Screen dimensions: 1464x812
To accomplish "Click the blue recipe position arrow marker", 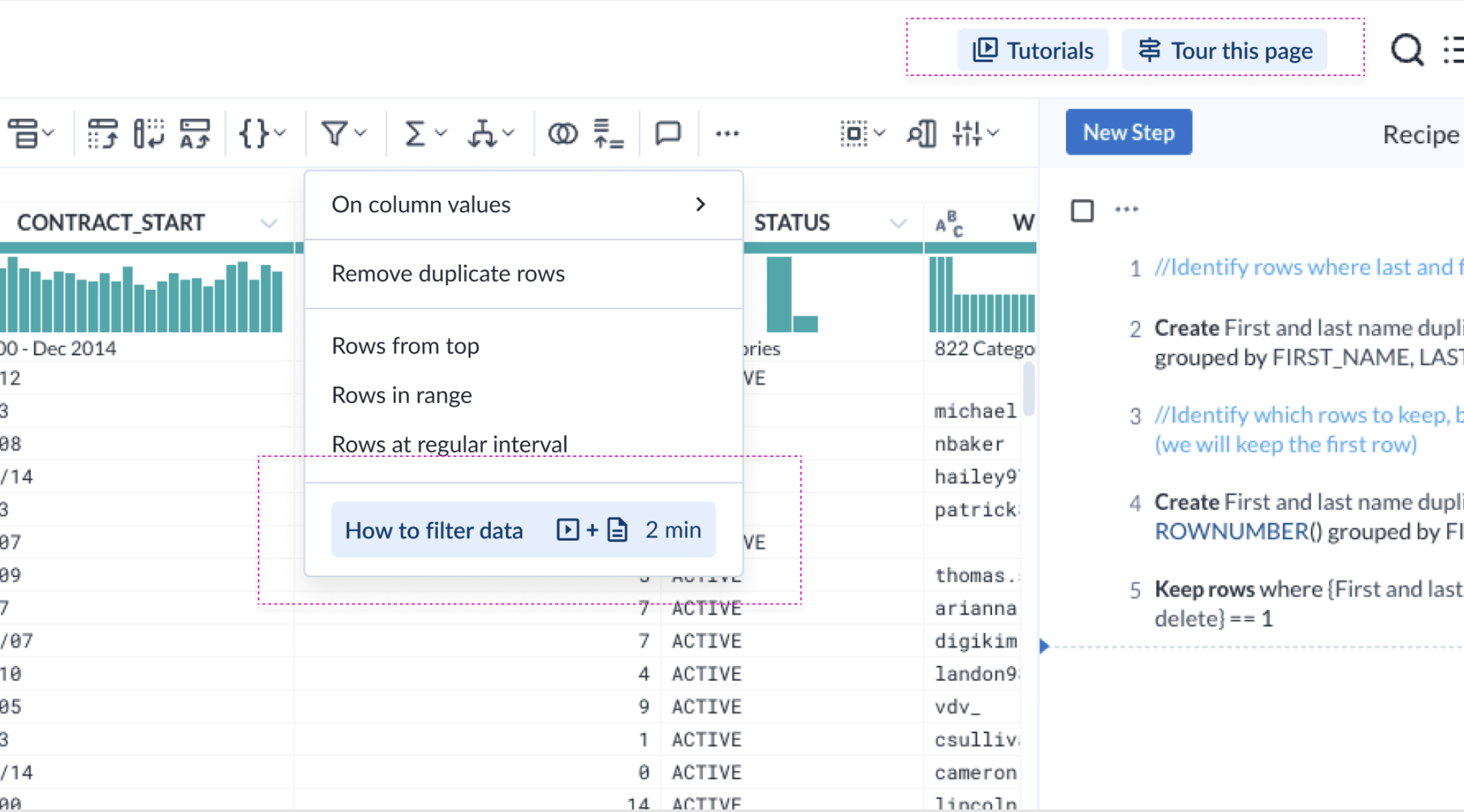I will tap(1044, 646).
